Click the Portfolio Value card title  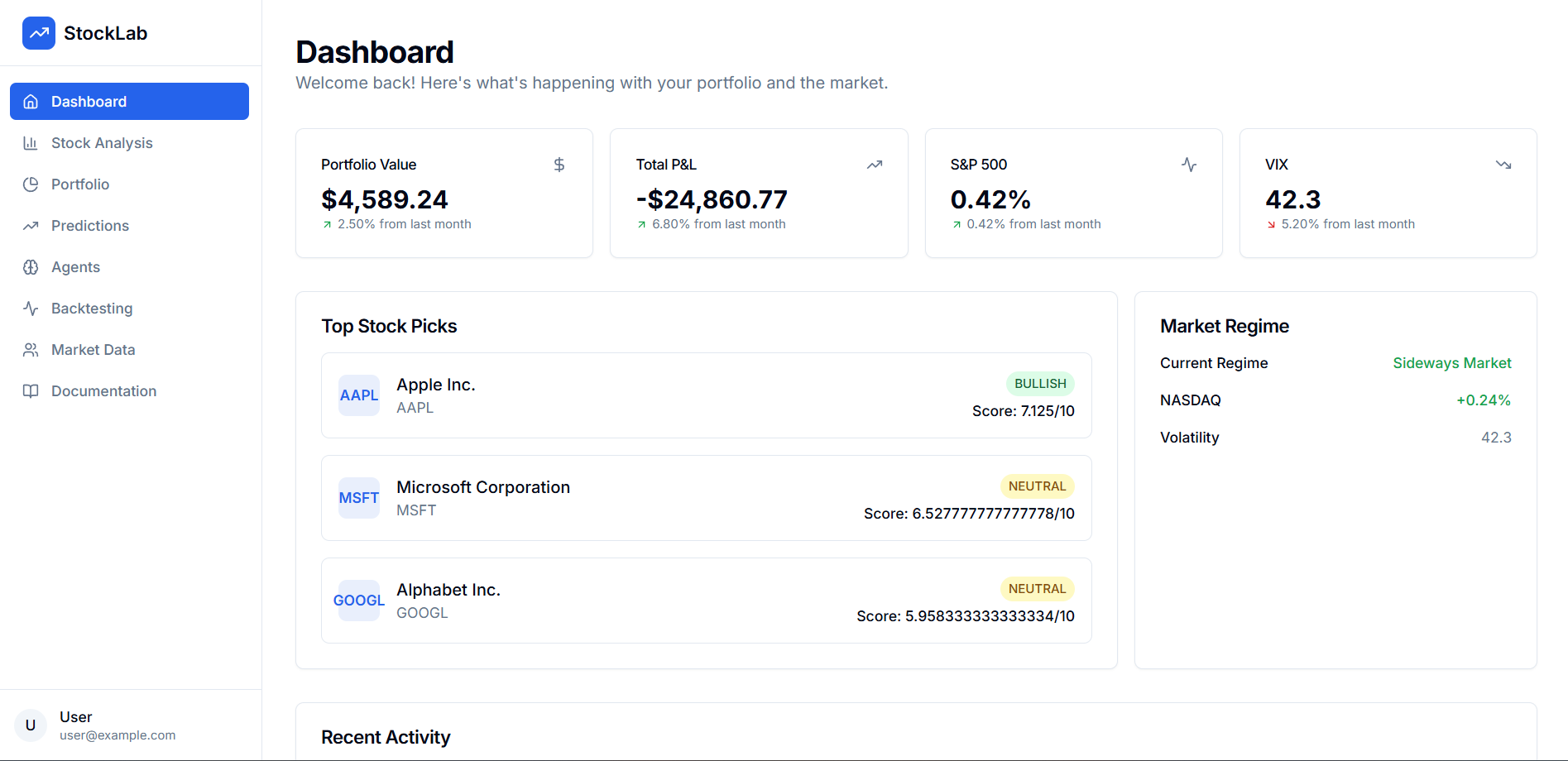click(x=369, y=165)
